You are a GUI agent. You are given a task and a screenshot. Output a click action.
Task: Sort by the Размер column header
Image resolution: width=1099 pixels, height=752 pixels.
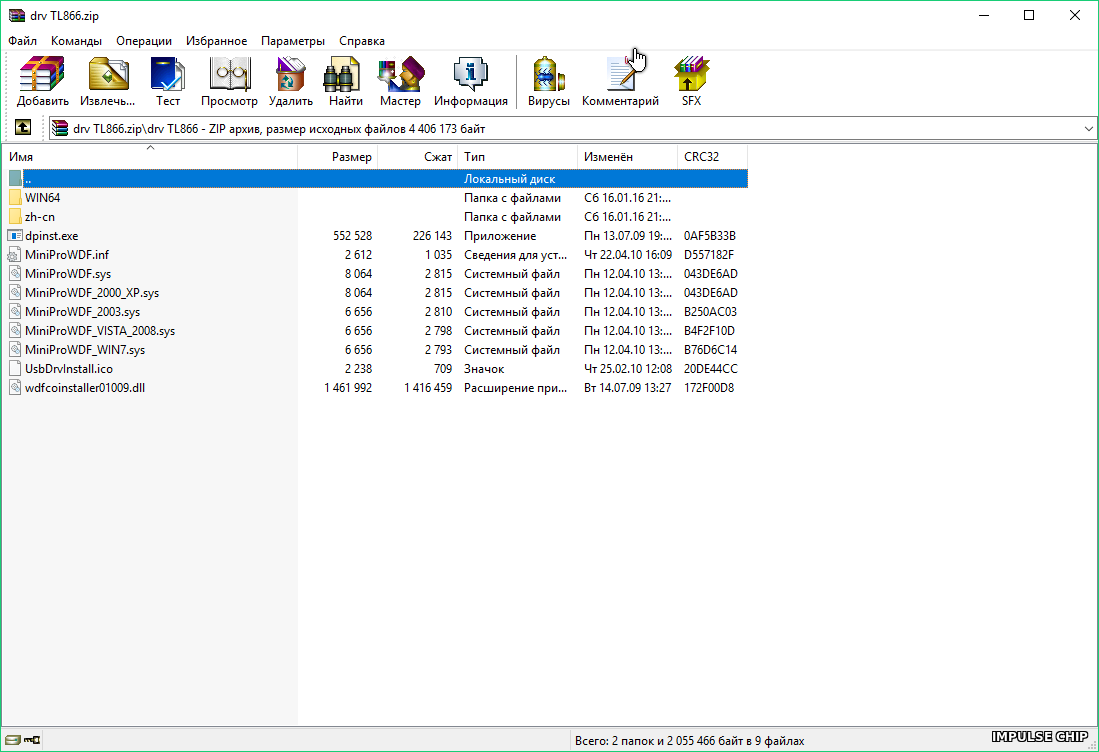tap(338, 156)
